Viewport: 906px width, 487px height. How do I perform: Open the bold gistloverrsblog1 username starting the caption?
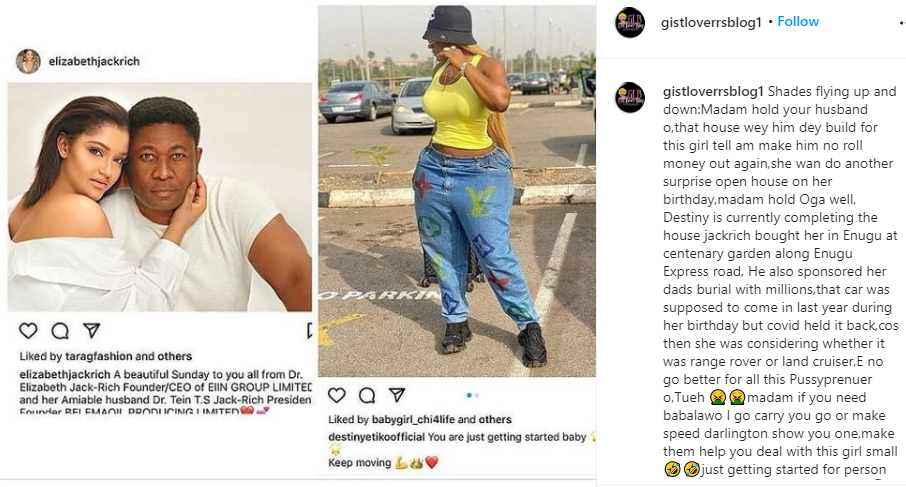(x=712, y=91)
